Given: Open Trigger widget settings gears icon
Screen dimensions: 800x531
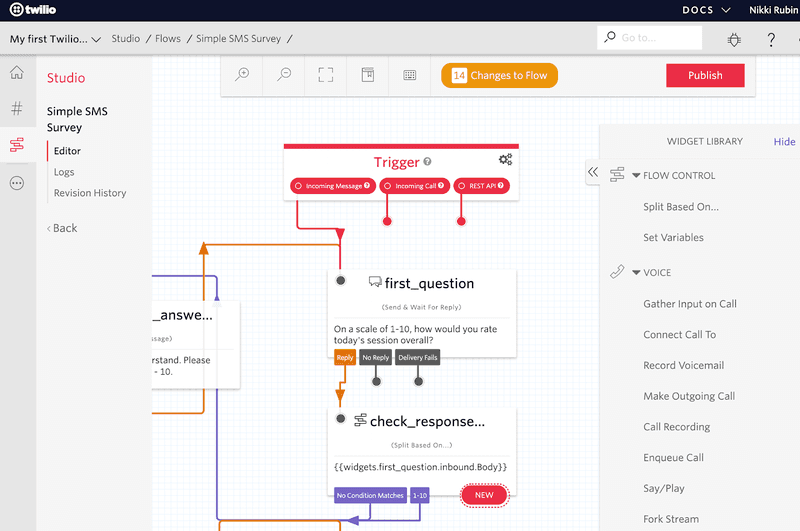Looking at the screenshot, I should (x=505, y=160).
